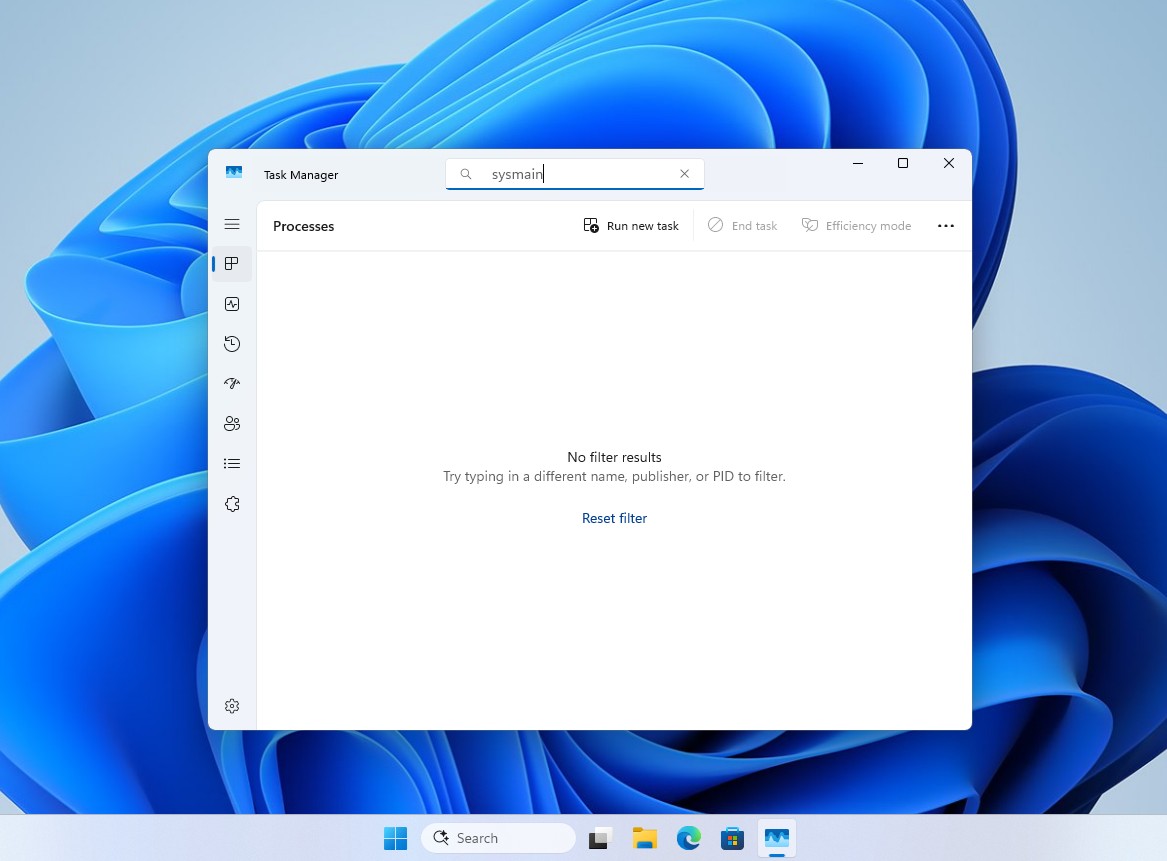Click the Task Manager taskbar icon

coord(776,838)
